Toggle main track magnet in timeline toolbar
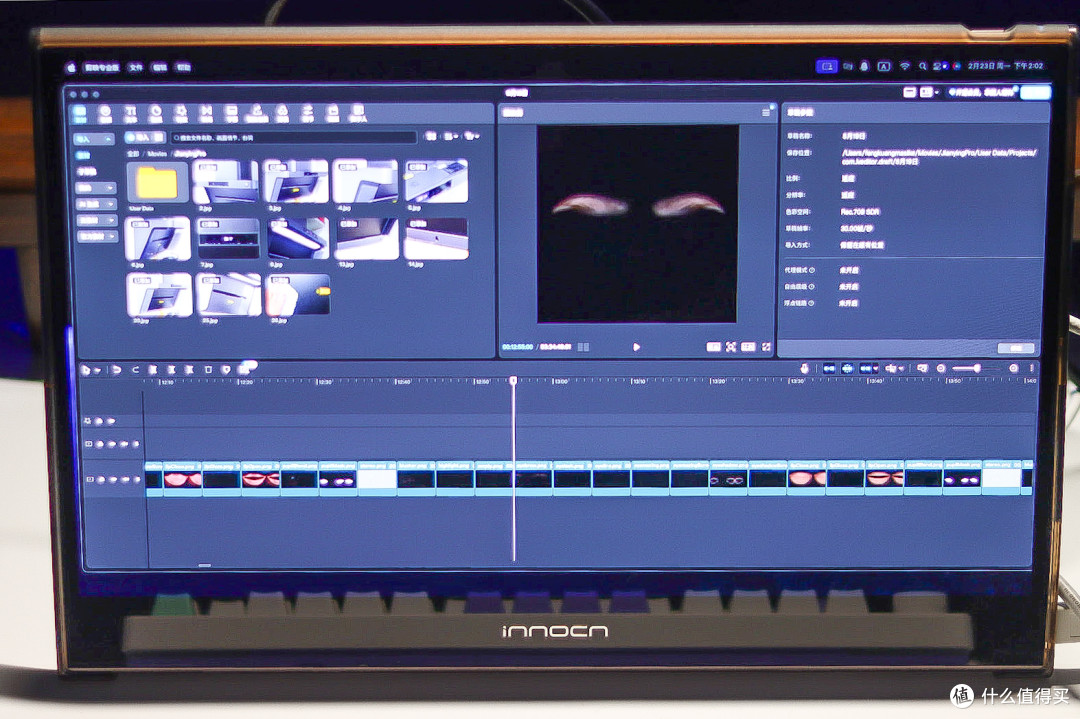1080x719 pixels. coord(829,368)
